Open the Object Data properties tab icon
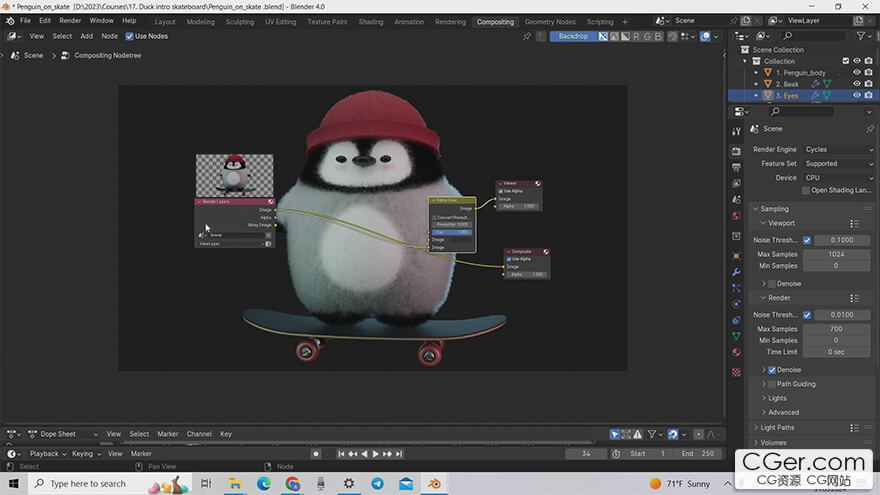The image size is (880, 495). 736,336
